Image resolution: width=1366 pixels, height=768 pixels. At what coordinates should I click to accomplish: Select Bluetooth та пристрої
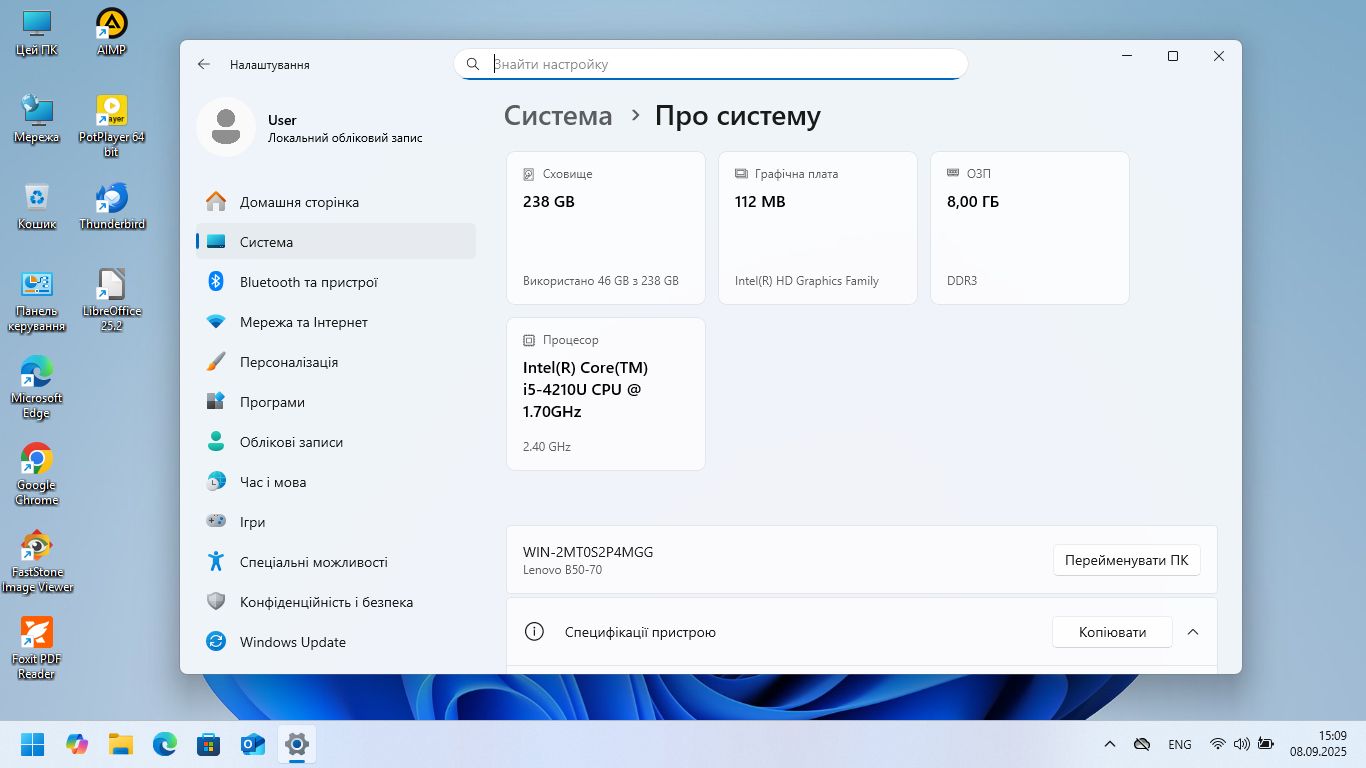(x=336, y=282)
